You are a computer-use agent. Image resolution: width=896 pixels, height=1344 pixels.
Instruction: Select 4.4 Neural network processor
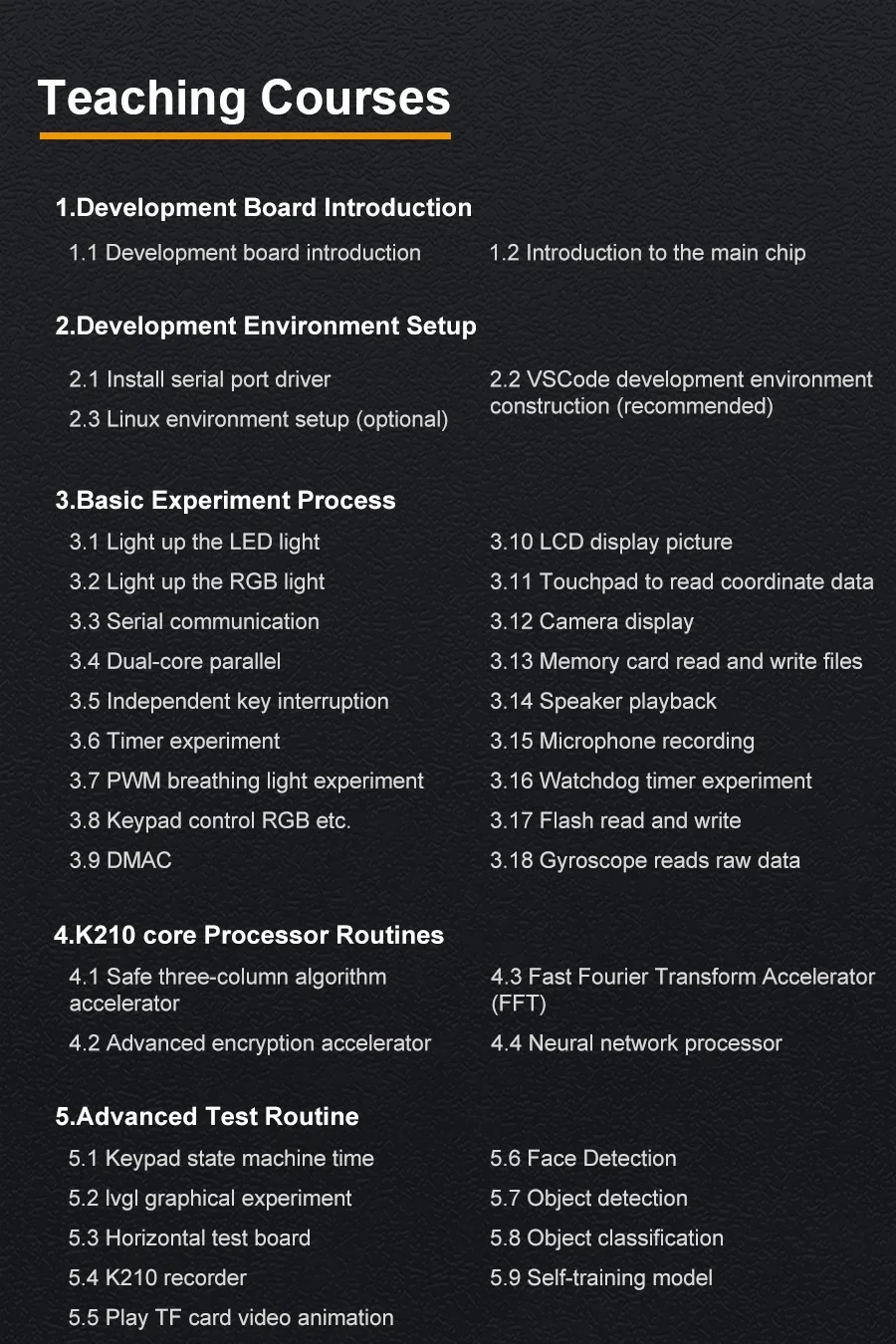pyautogui.click(x=636, y=1043)
